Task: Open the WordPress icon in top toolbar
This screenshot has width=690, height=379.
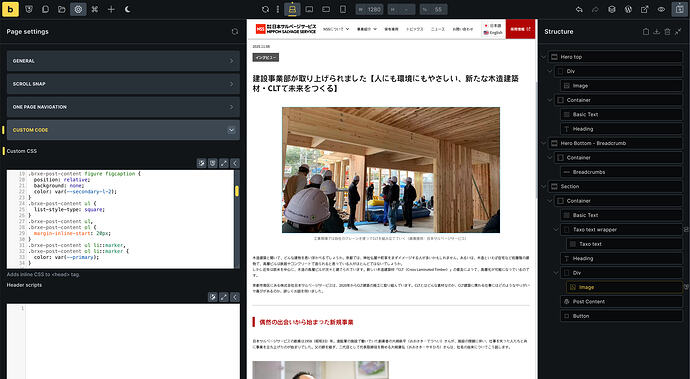Action: tap(628, 9)
